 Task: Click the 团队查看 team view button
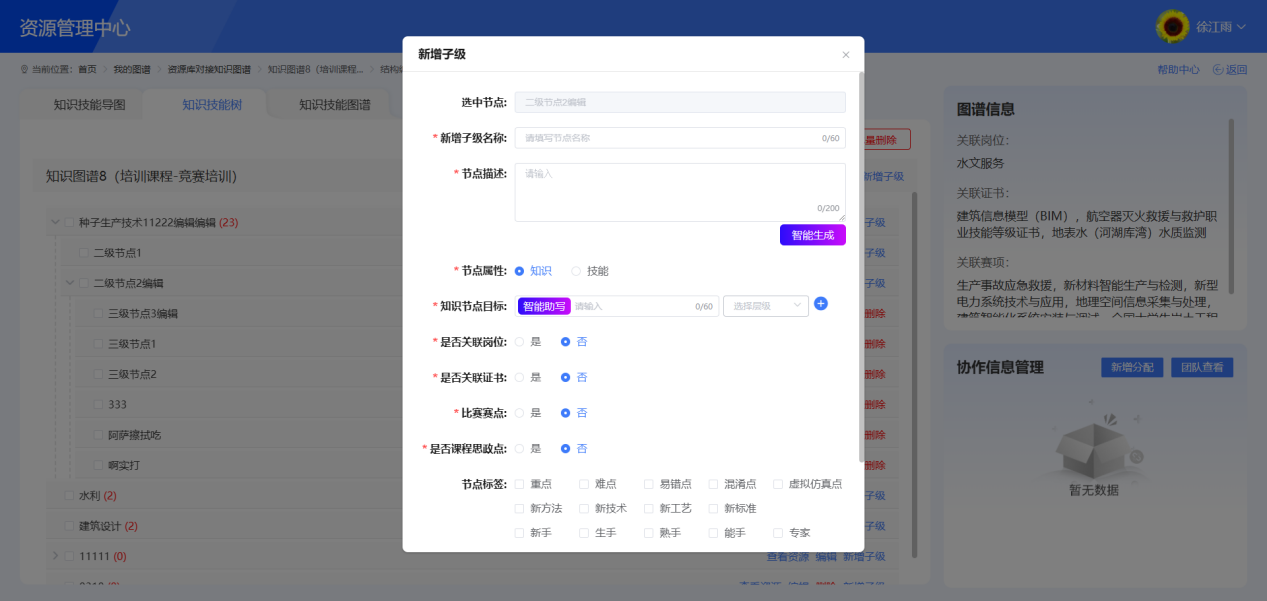click(1203, 366)
